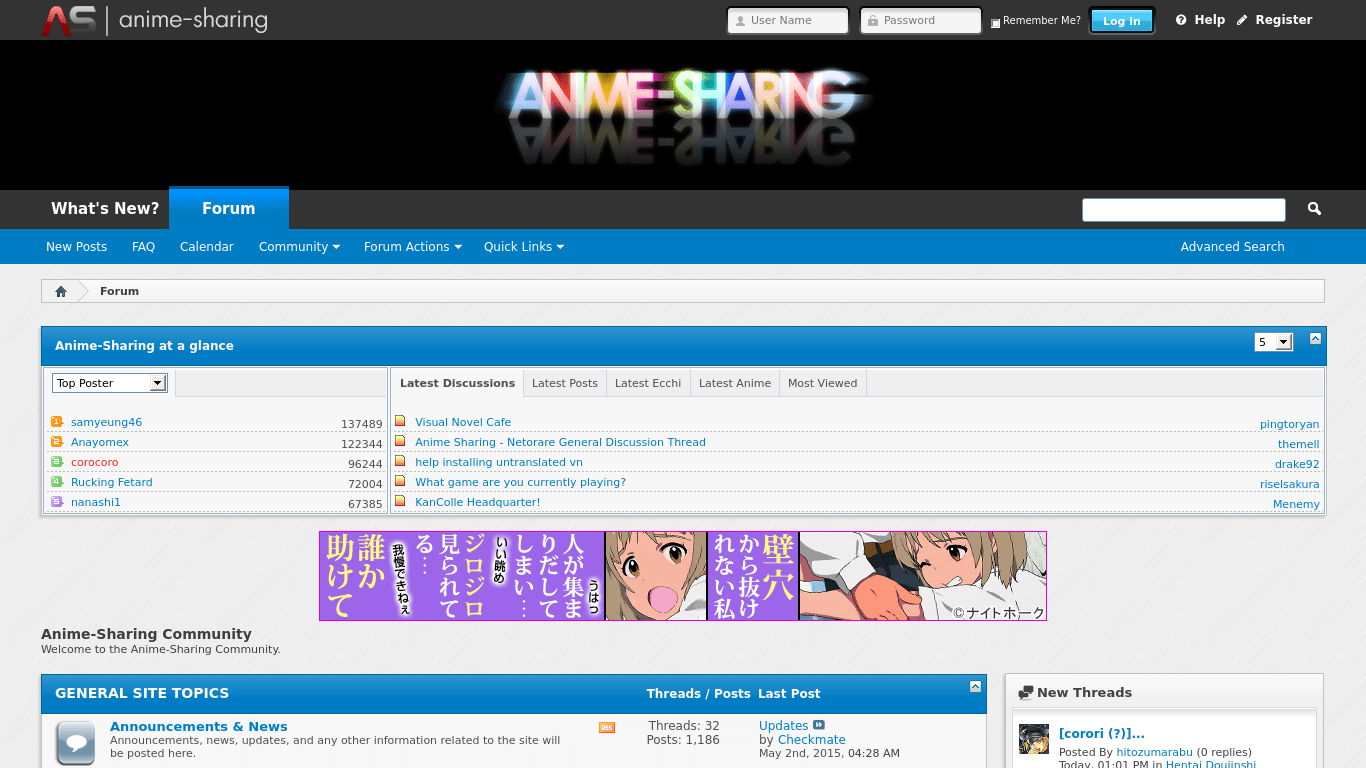Viewport: 1366px width, 768px height.
Task: Open New Posts in navigation bar
Action: (76, 247)
